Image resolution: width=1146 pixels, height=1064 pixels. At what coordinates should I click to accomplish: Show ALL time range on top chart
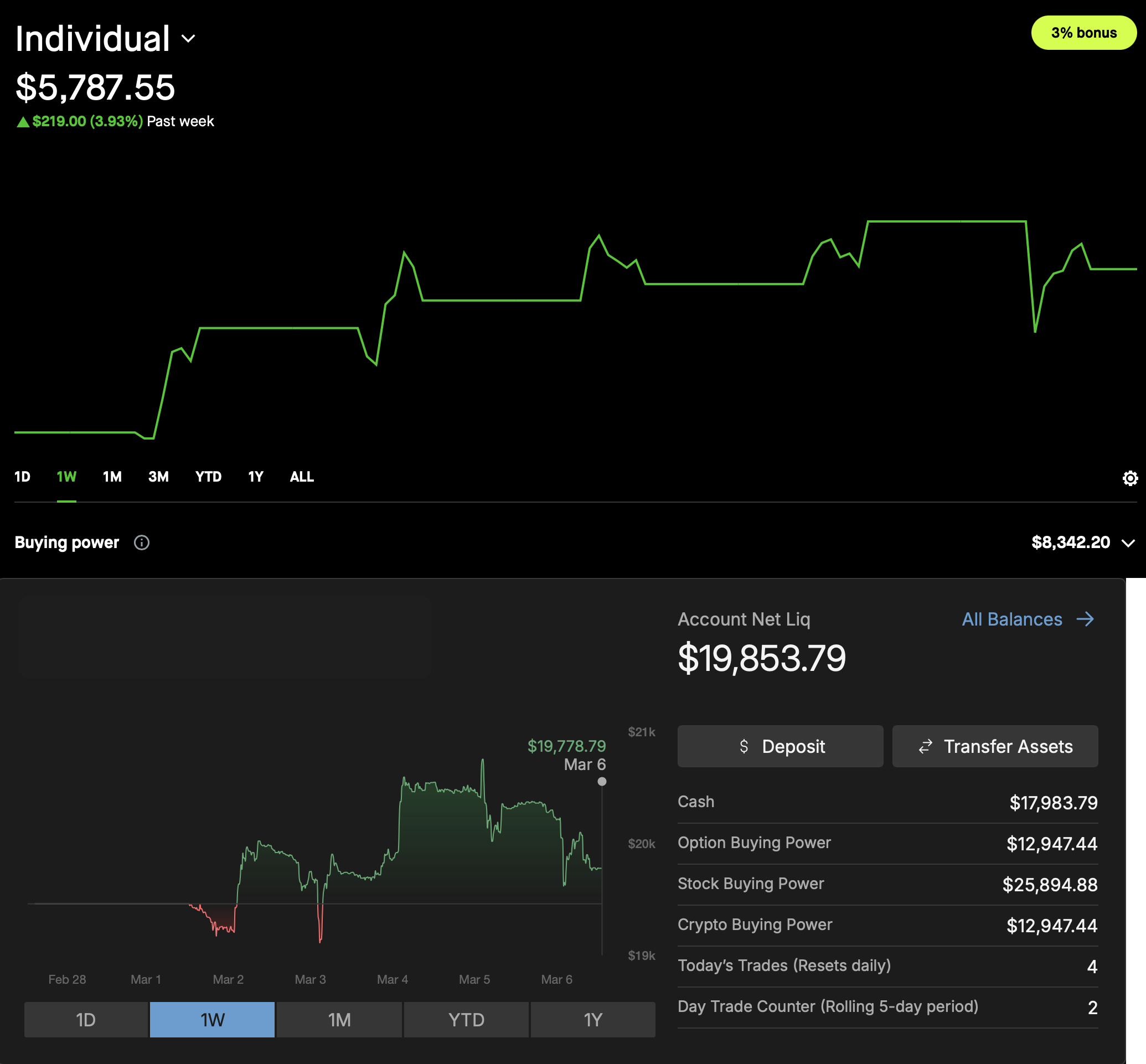302,477
